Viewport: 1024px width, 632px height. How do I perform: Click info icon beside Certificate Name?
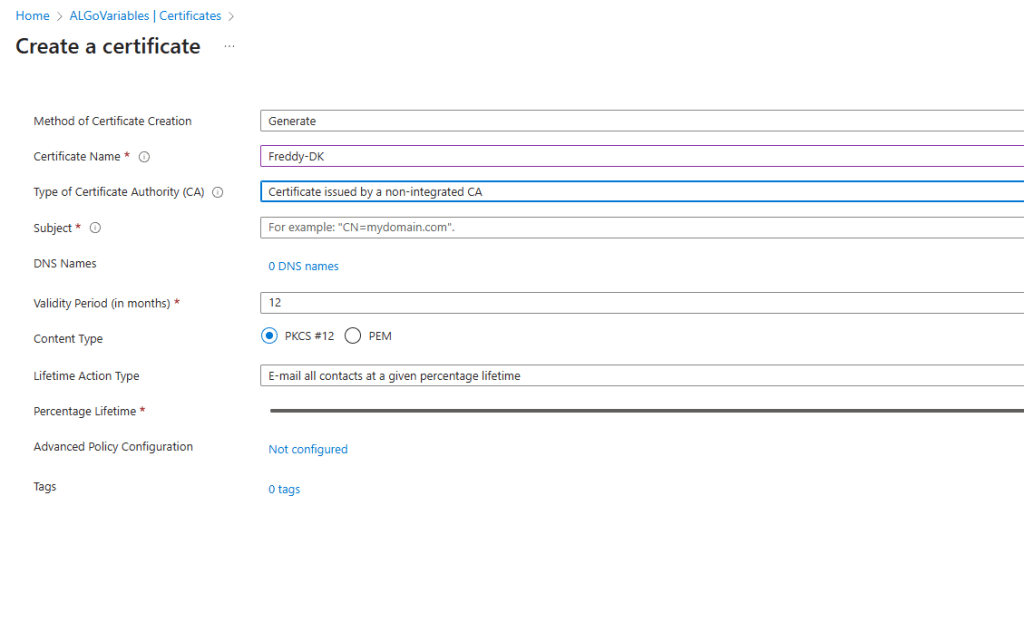point(144,157)
